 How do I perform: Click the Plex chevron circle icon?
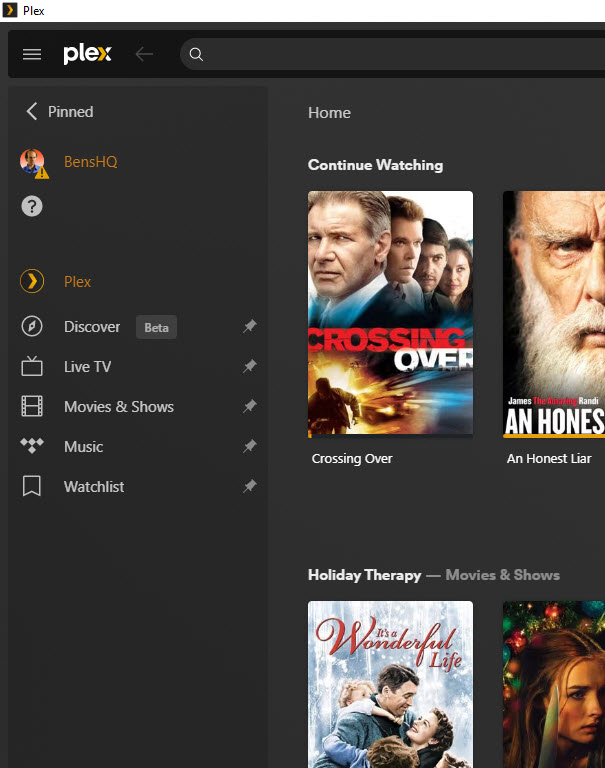(x=32, y=281)
